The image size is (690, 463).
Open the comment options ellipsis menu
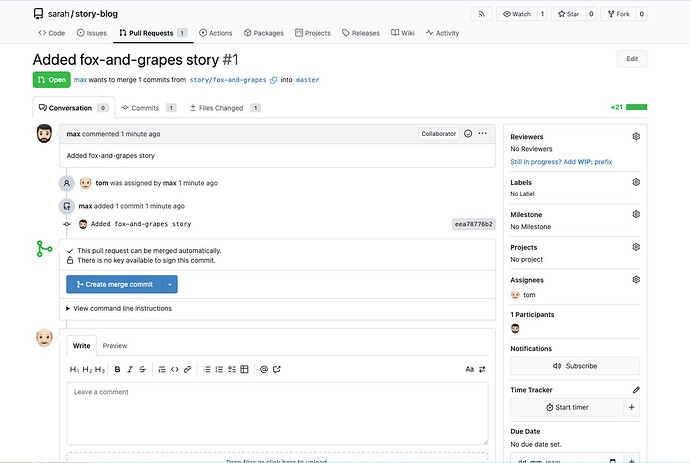coord(482,133)
